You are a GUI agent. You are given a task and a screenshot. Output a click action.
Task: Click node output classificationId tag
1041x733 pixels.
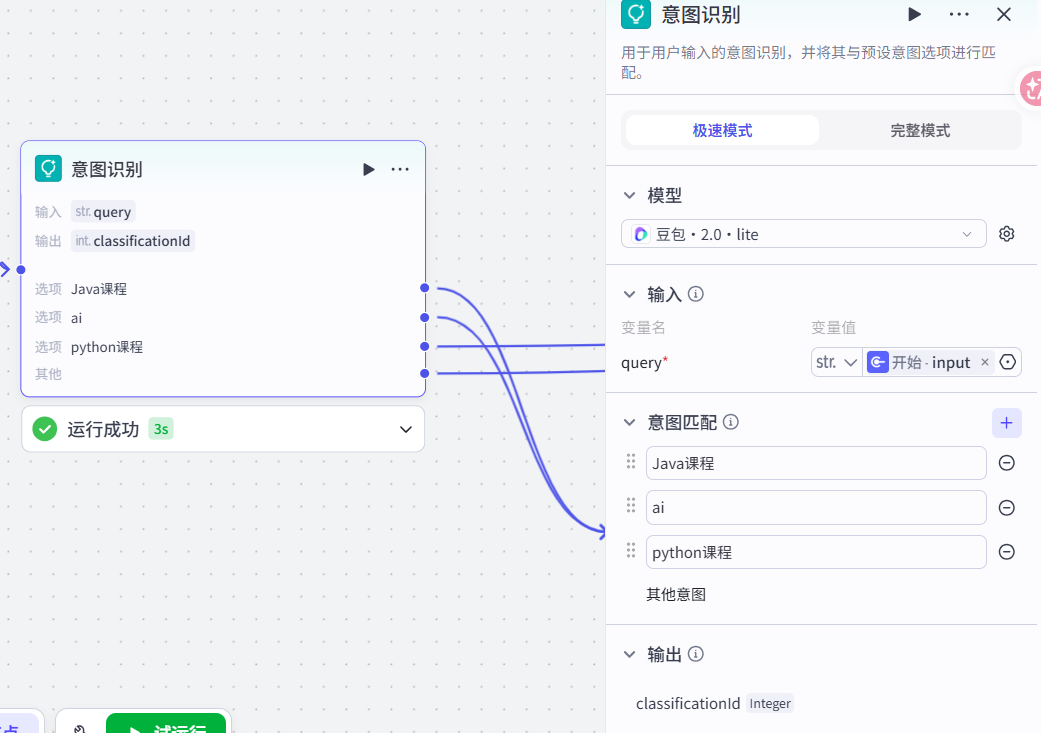click(133, 240)
